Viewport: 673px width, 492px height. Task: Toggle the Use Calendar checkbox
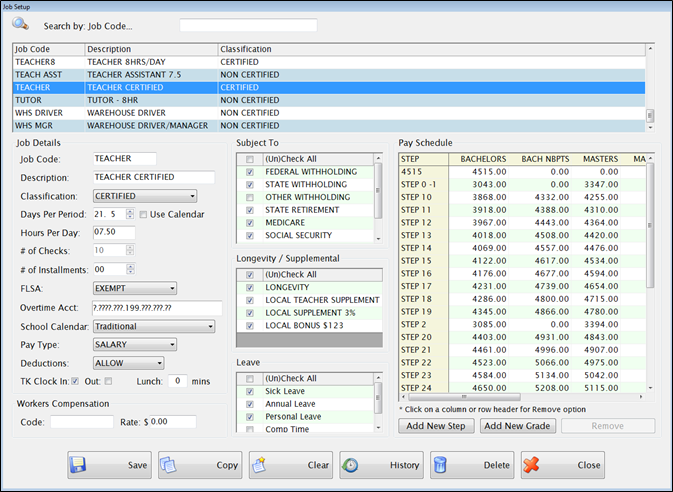(x=143, y=214)
